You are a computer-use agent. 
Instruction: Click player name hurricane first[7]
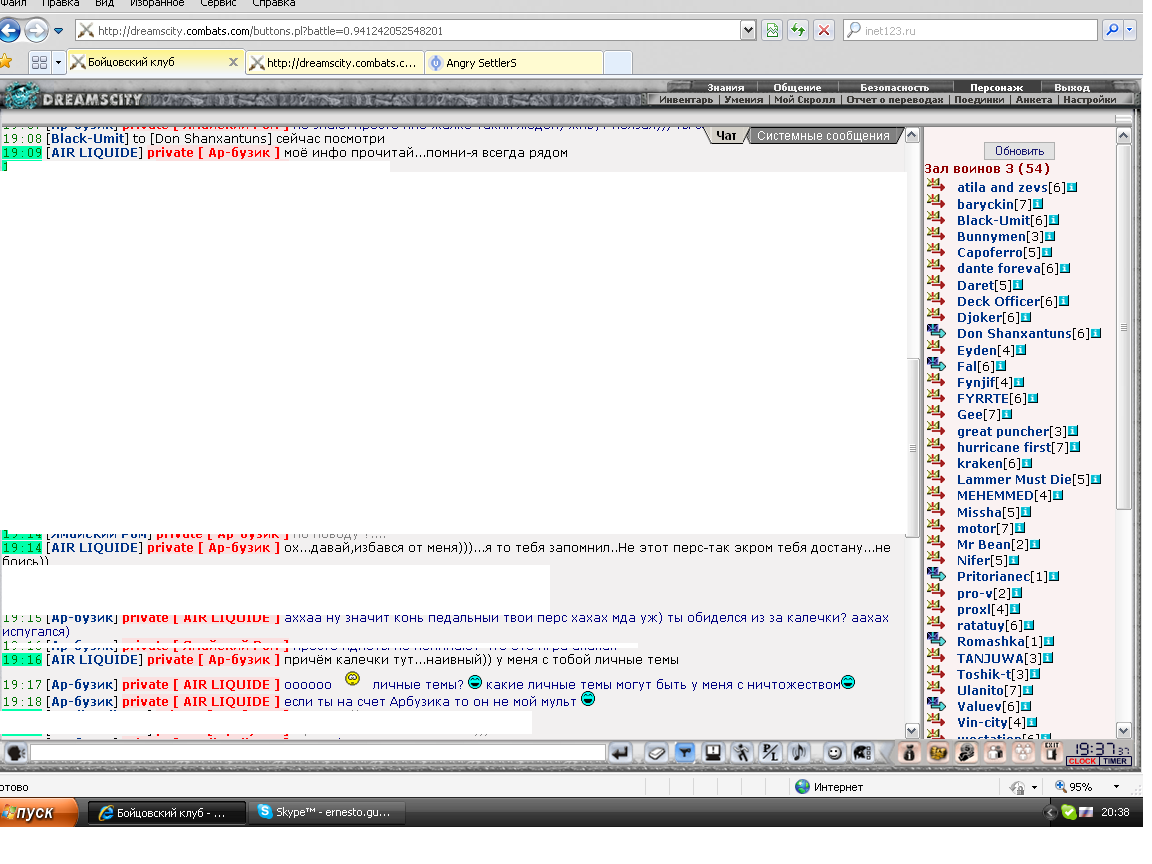pyautogui.click(x=1012, y=447)
